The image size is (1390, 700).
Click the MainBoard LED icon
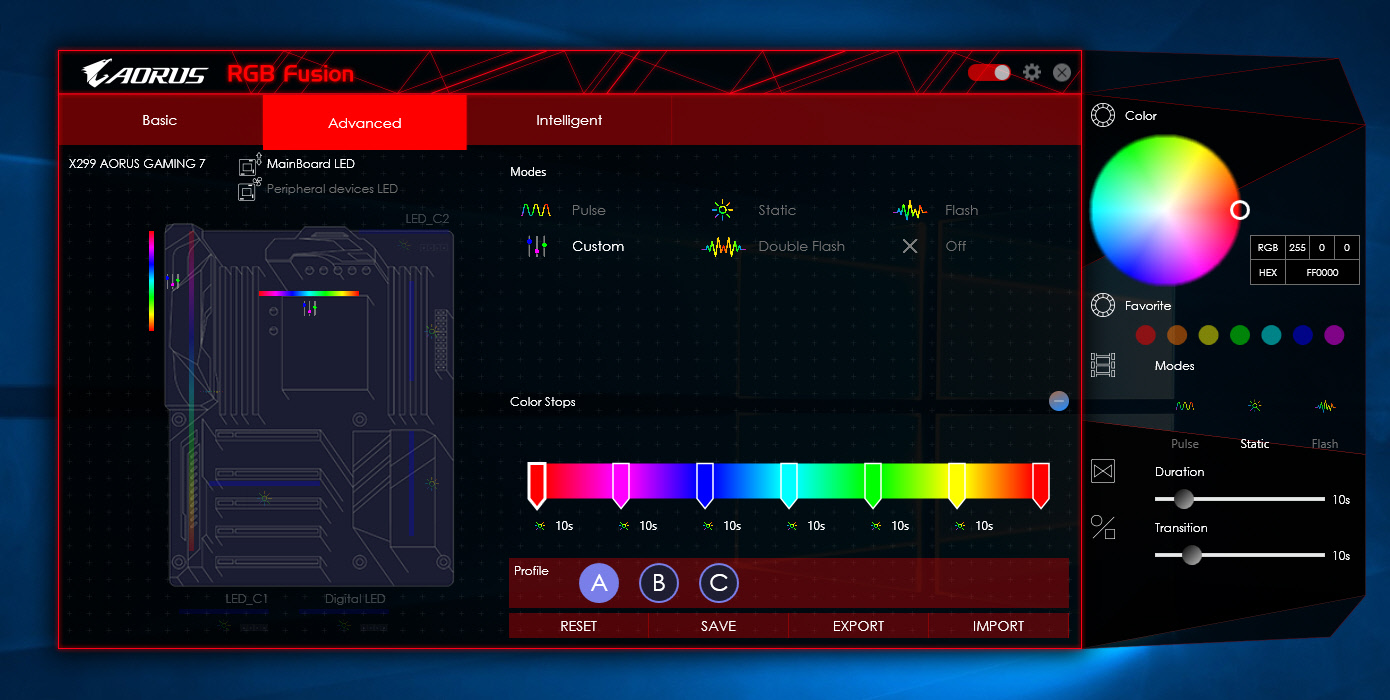(x=250, y=165)
